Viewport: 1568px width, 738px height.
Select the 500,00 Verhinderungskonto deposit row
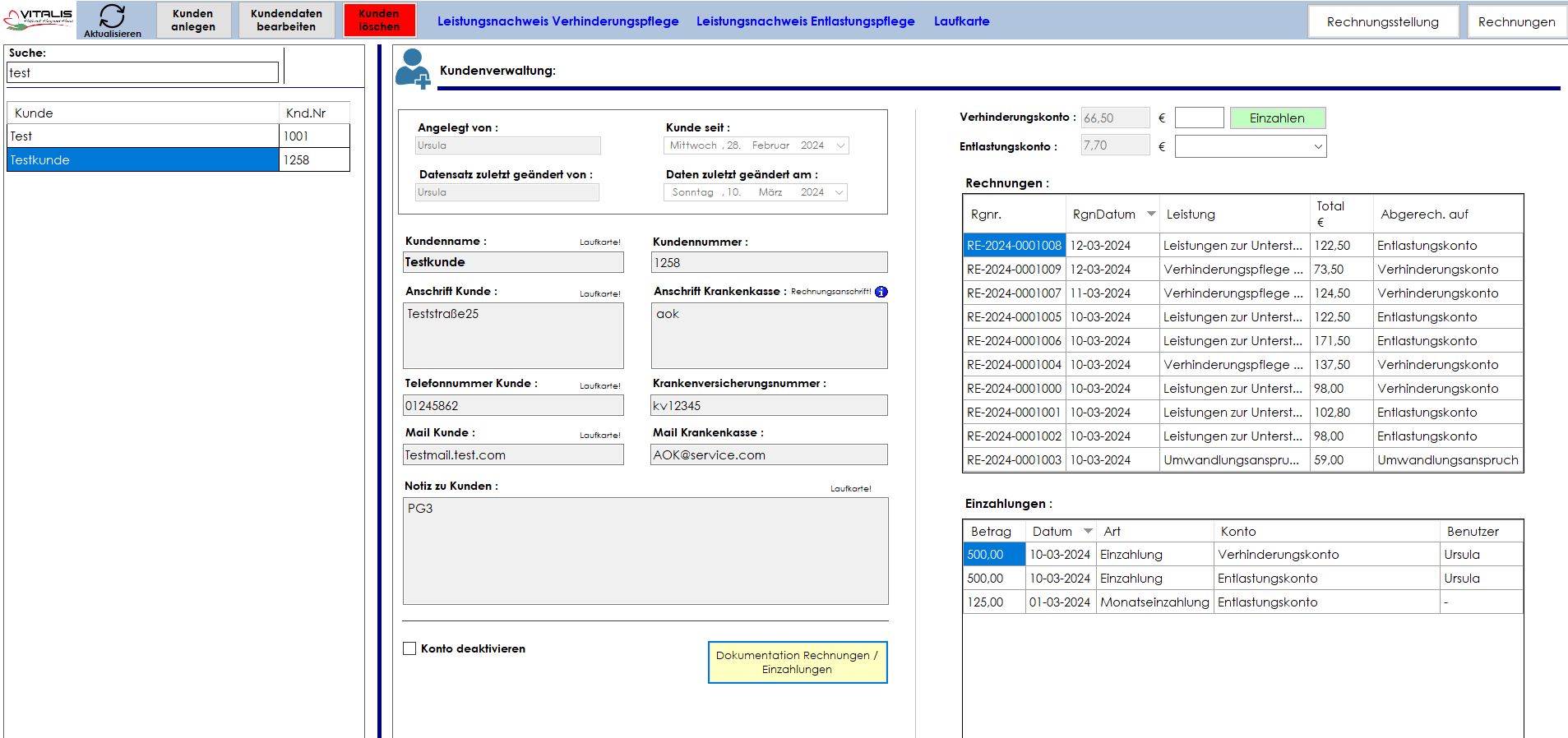click(x=1242, y=555)
